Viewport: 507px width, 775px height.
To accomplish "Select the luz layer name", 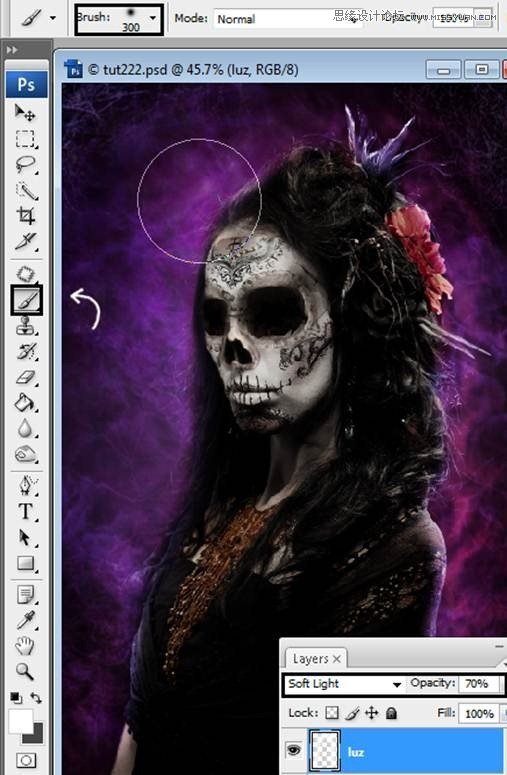I will [356, 752].
